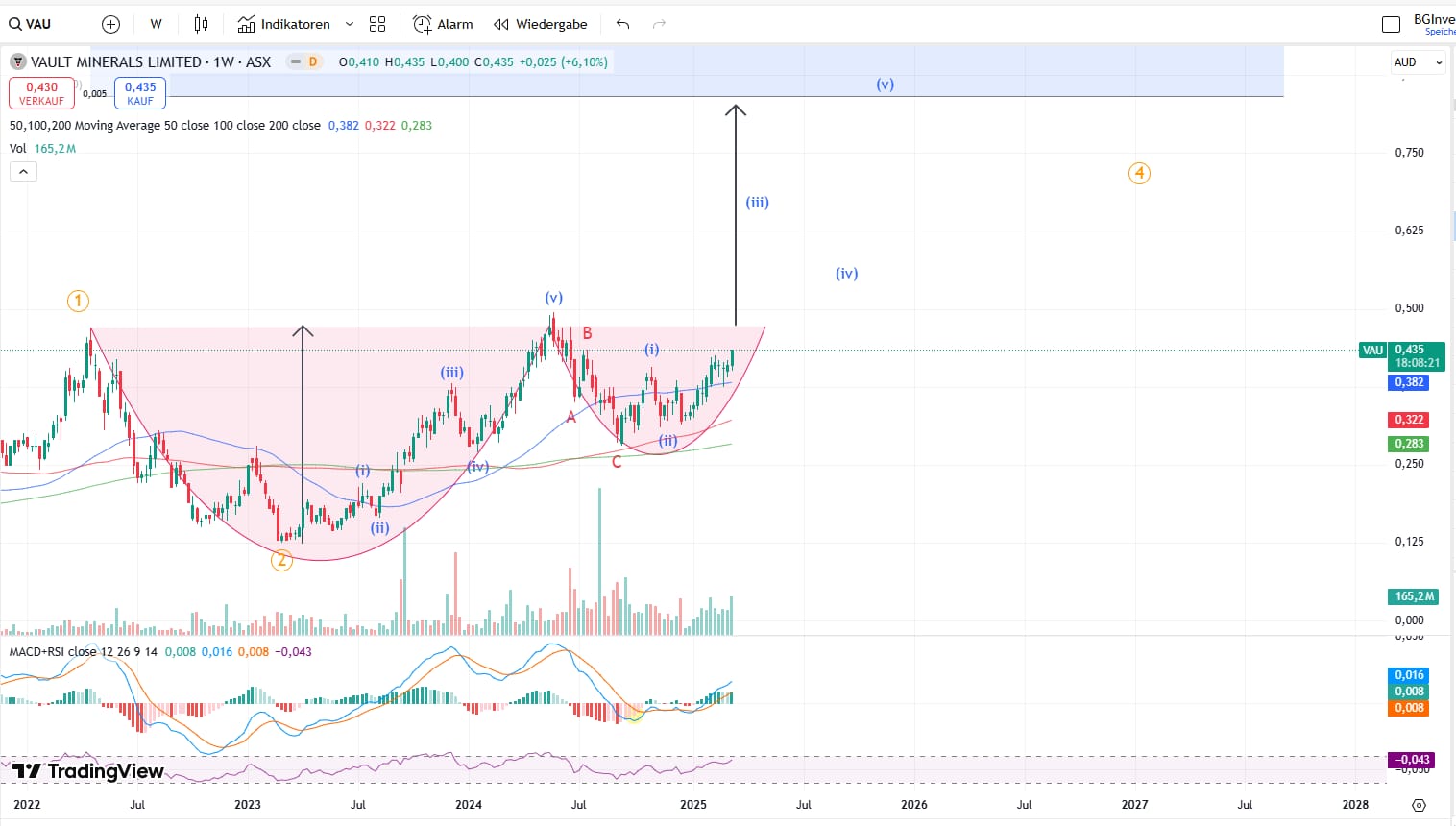Click the market status dash icon
This screenshot has width=1456, height=826.
click(x=296, y=62)
